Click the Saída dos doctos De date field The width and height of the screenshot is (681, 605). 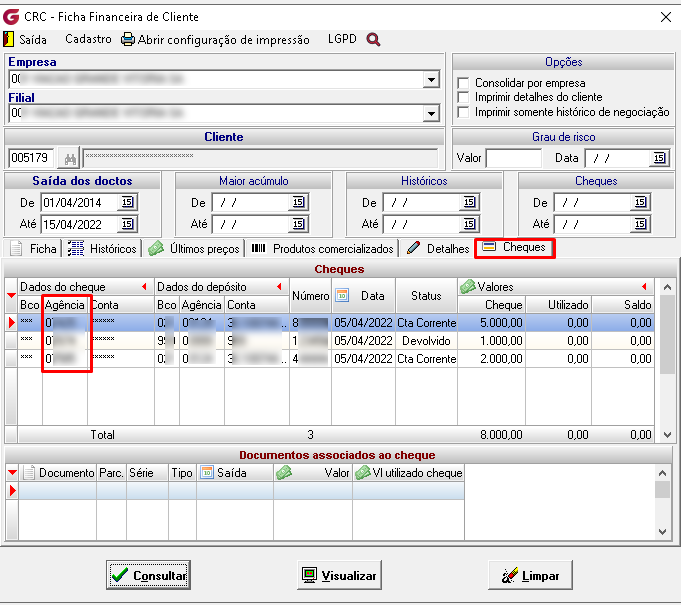(x=80, y=202)
